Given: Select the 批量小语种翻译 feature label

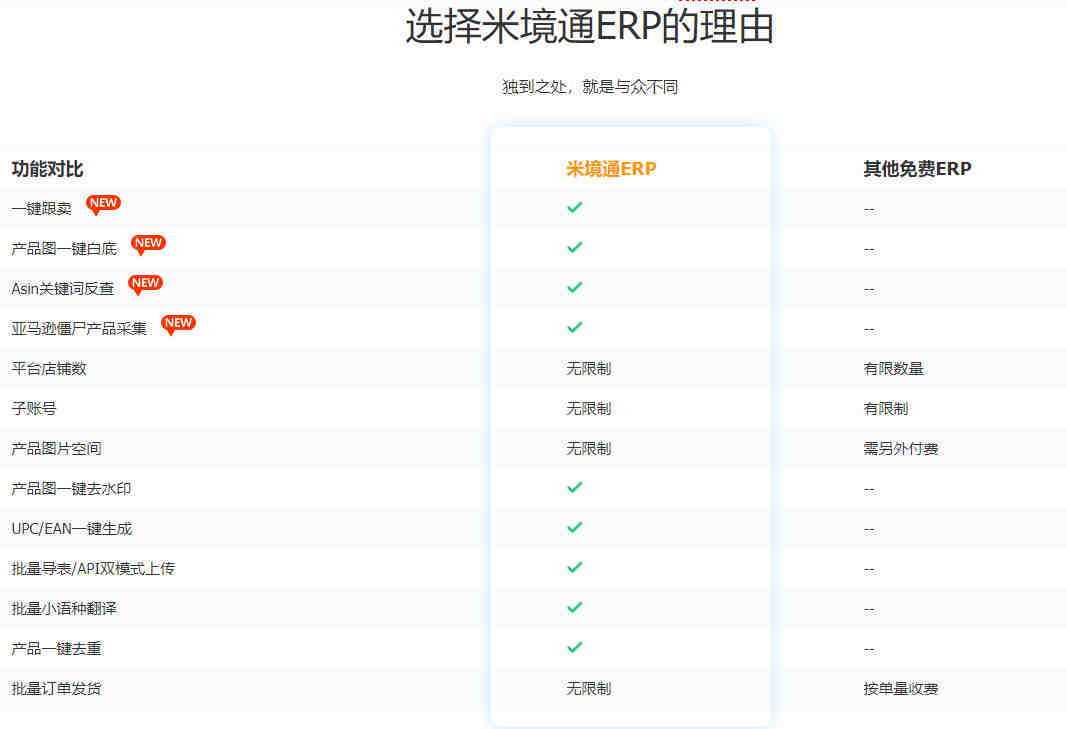Looking at the screenshot, I should [64, 609].
